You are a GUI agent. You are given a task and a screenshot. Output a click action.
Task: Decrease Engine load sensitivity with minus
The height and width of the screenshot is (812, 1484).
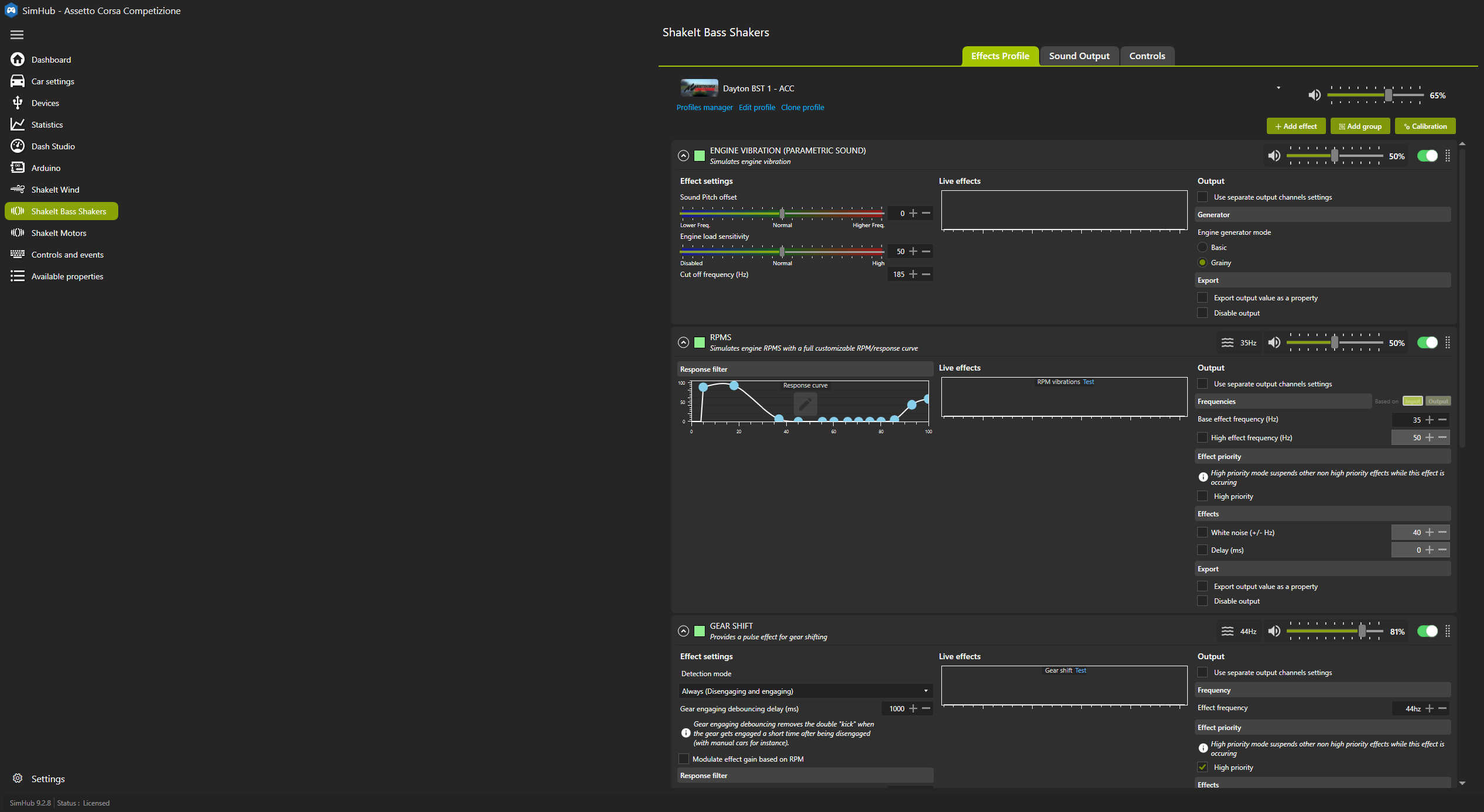tap(926, 251)
